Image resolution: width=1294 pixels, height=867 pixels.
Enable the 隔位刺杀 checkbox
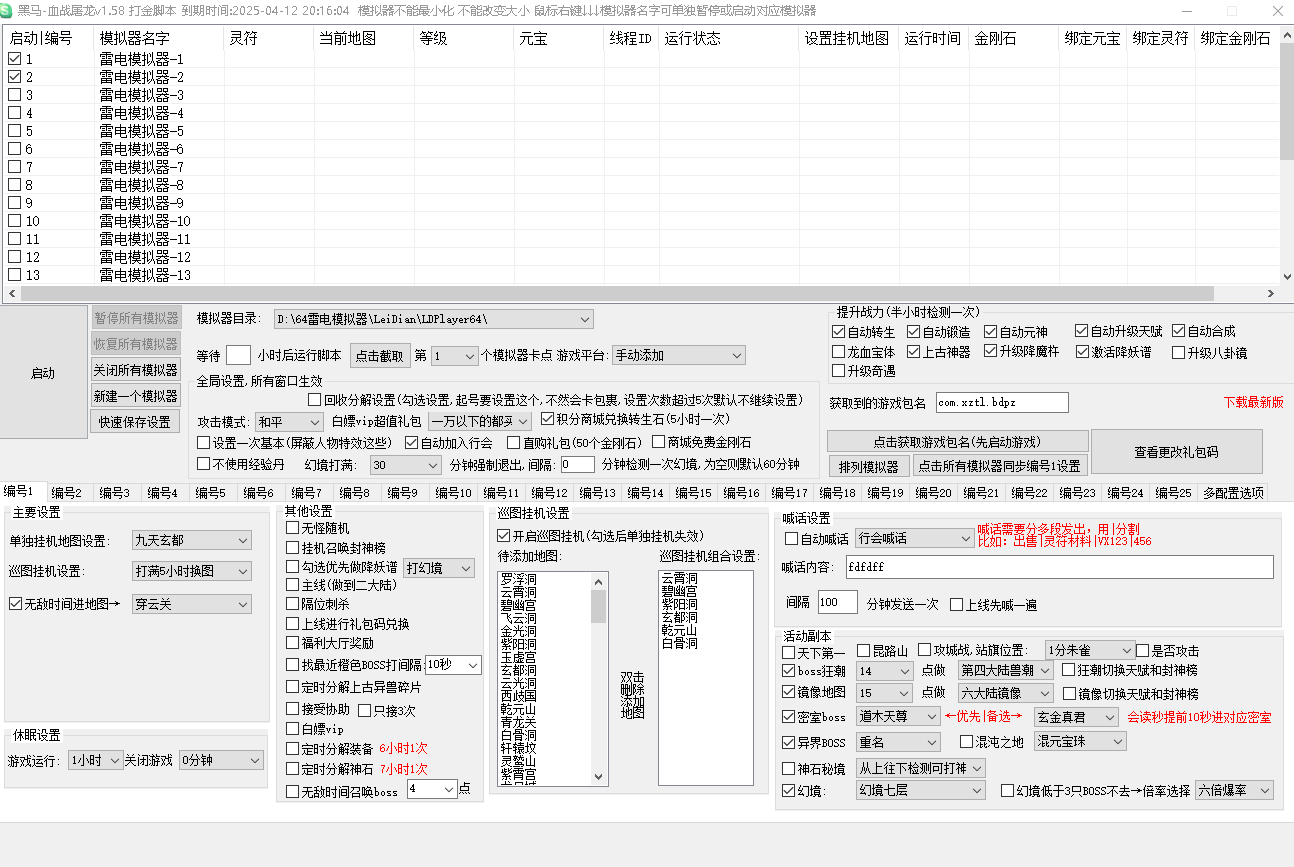coord(293,604)
